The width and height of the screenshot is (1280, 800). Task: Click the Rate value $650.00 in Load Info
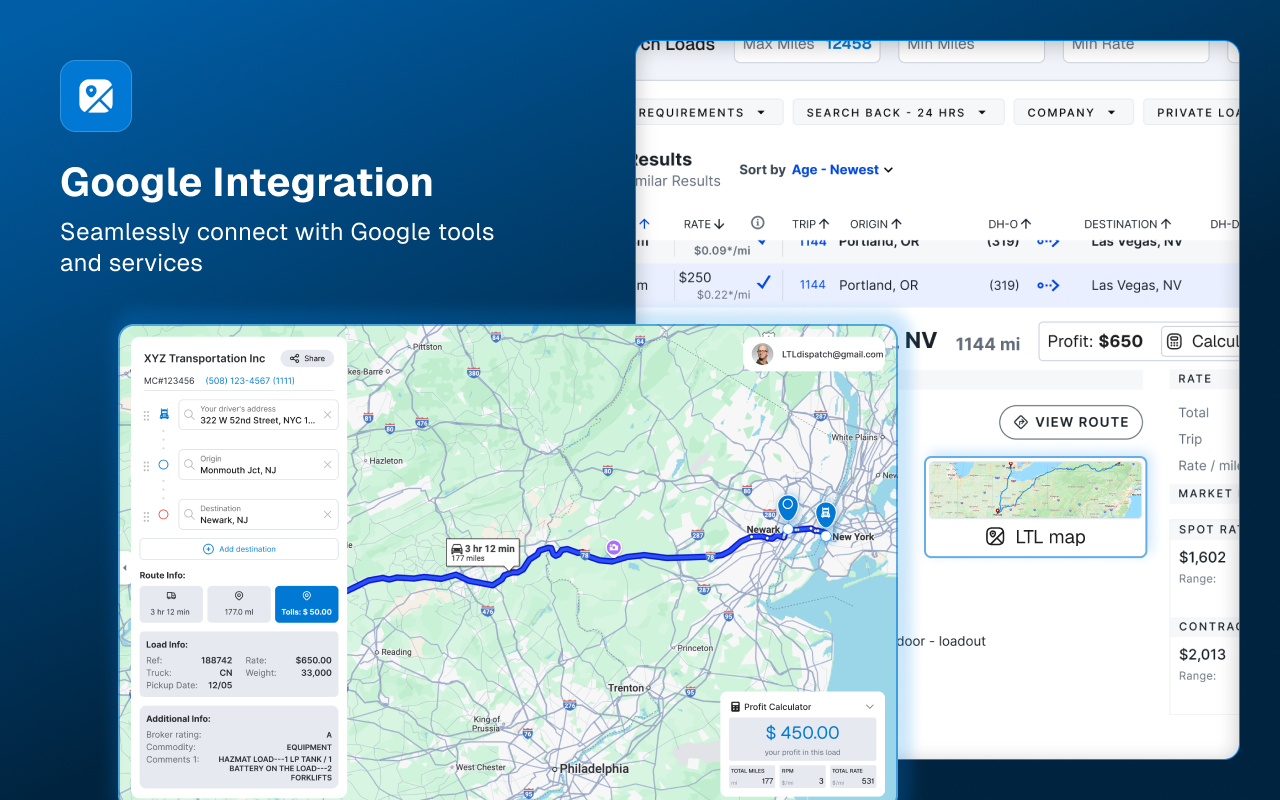coord(313,660)
